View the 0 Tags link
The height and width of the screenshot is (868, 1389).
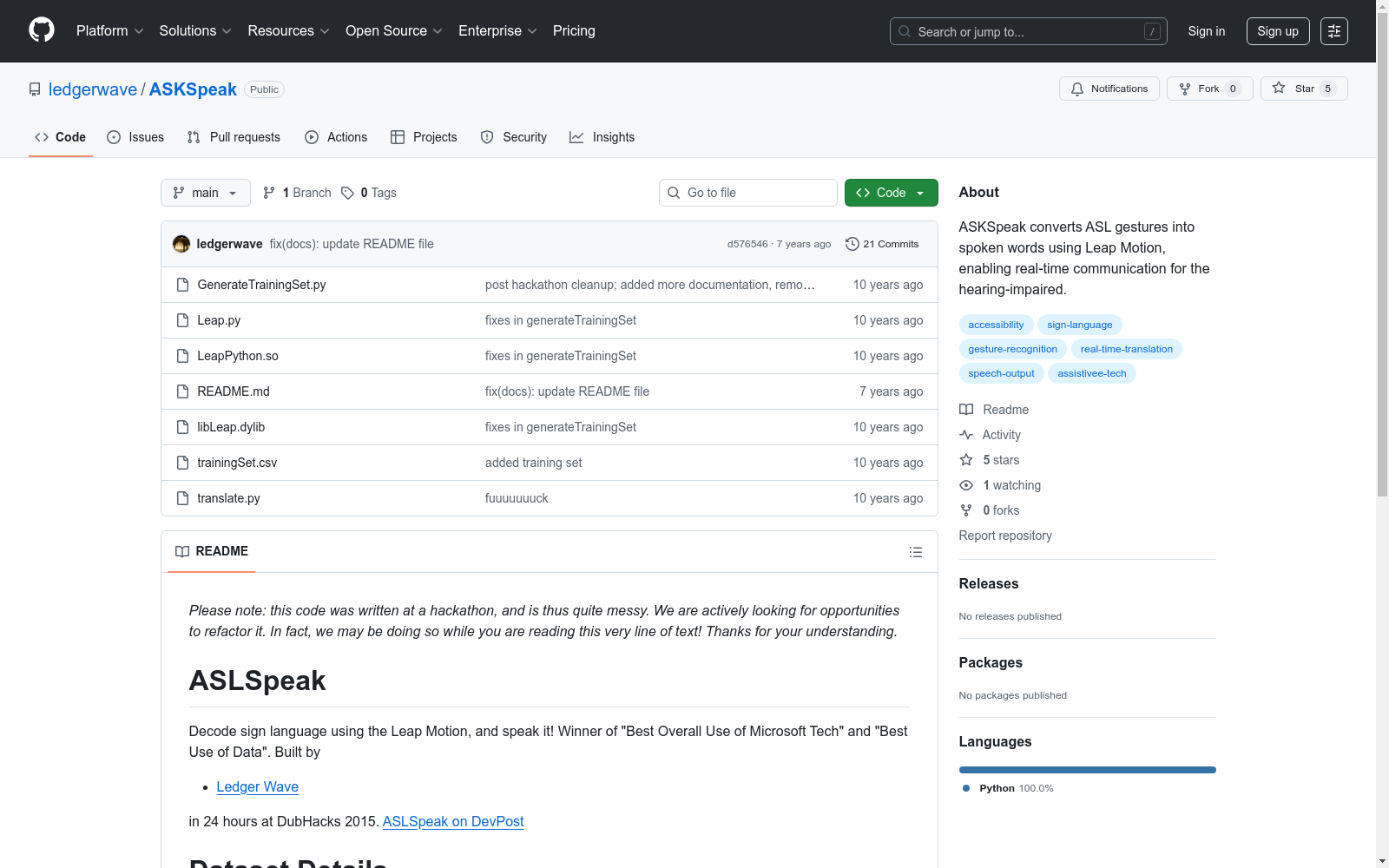369,193
